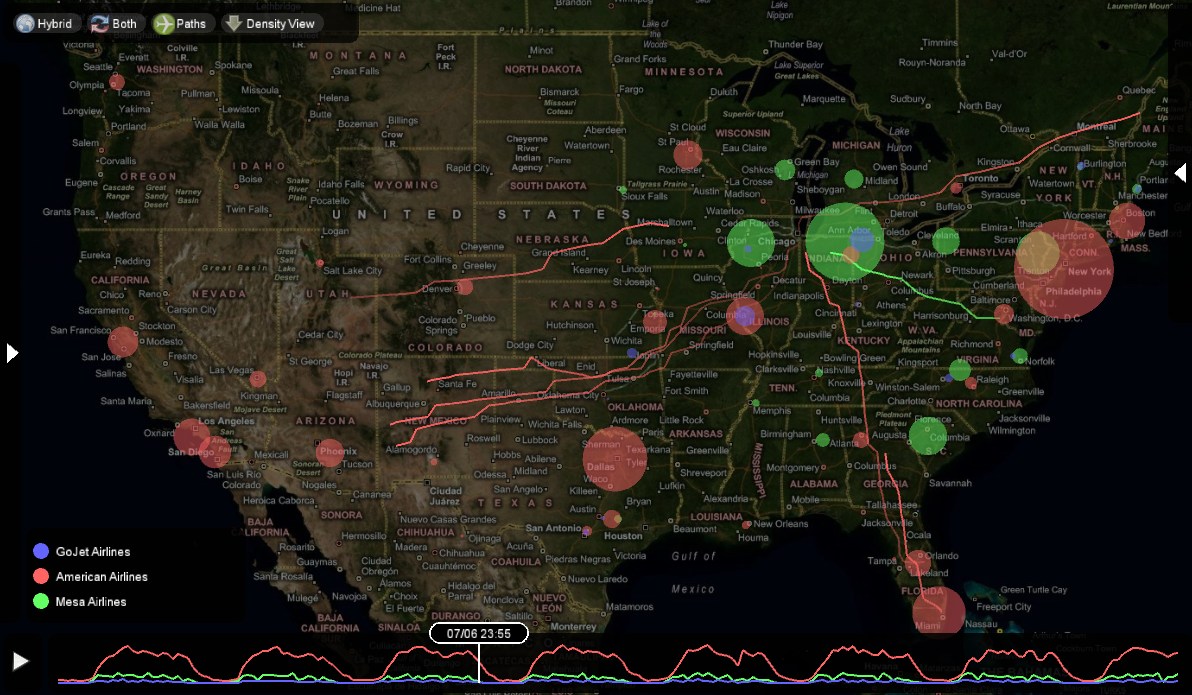The width and height of the screenshot is (1192, 695).
Task: Click the red circle near Houston
Action: [612, 519]
